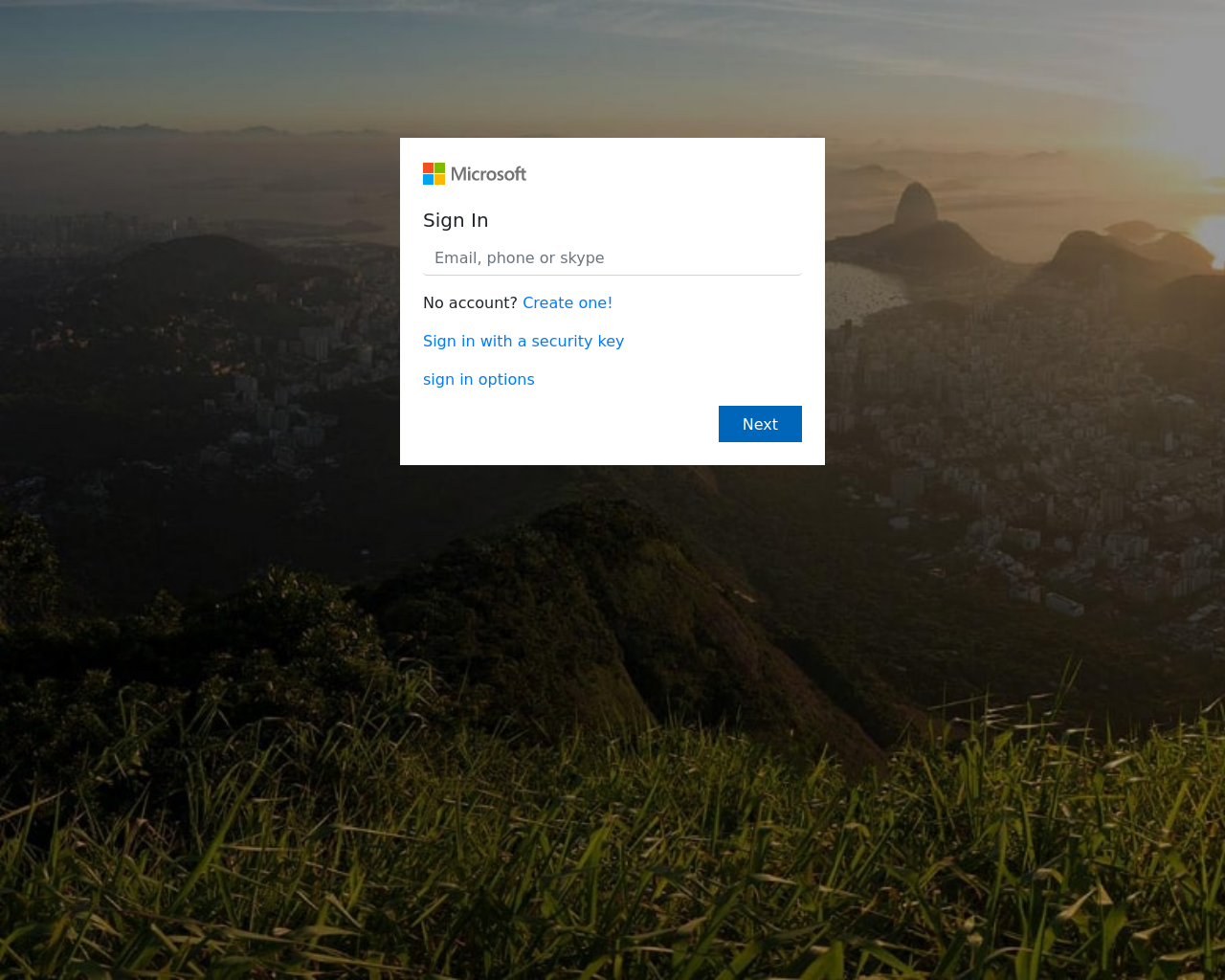Click the green square of Microsoft logo

(x=439, y=167)
